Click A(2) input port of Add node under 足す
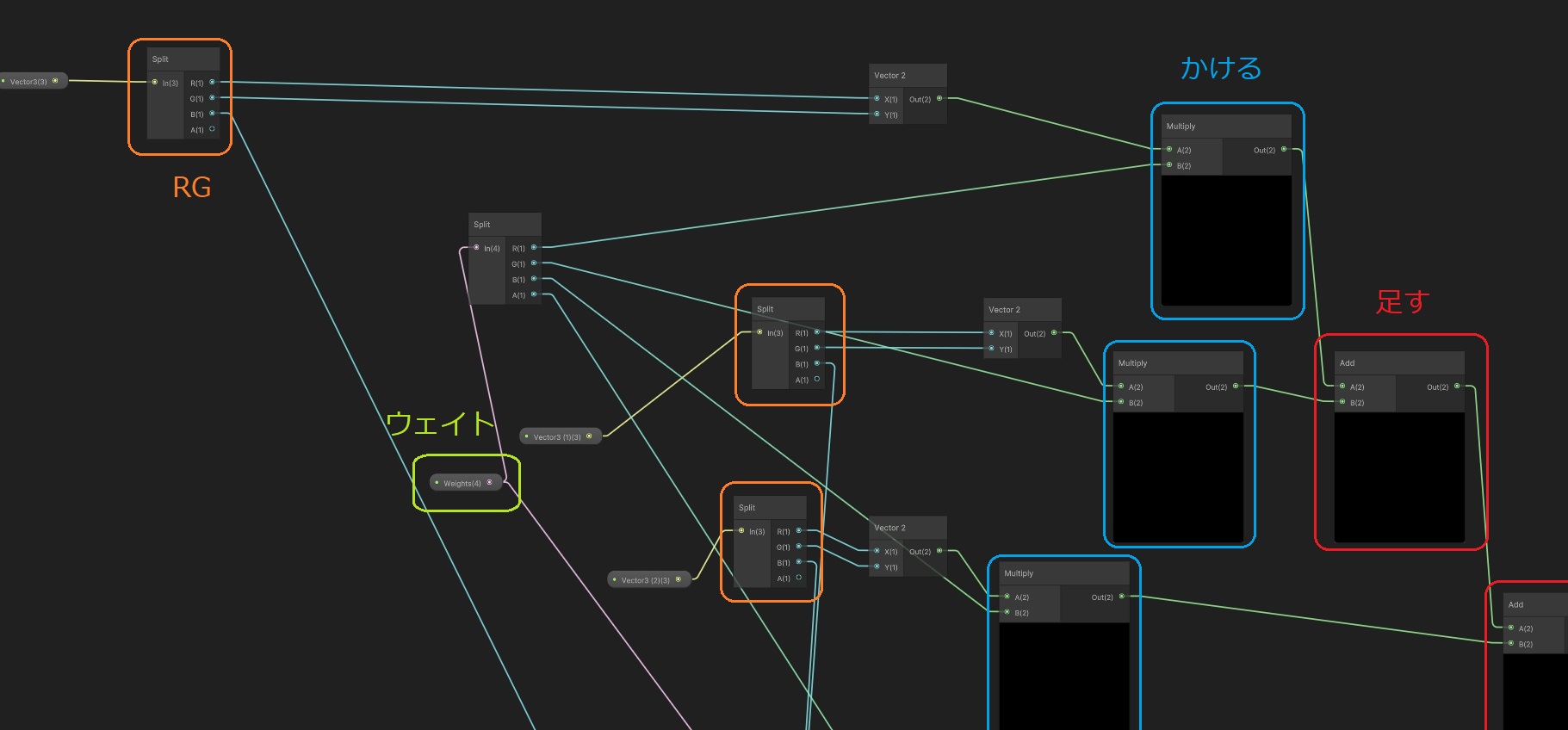The image size is (1568, 730). [1342, 387]
